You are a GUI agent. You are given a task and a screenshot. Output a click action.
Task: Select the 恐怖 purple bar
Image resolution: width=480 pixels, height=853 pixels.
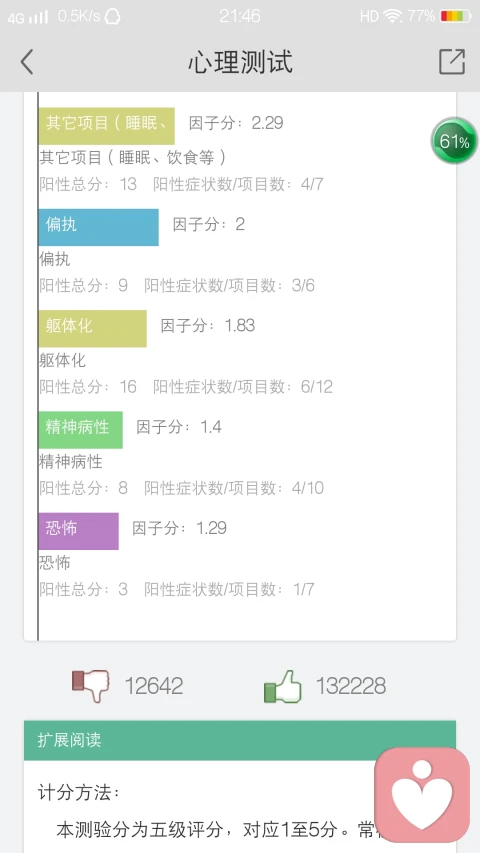(x=78, y=531)
